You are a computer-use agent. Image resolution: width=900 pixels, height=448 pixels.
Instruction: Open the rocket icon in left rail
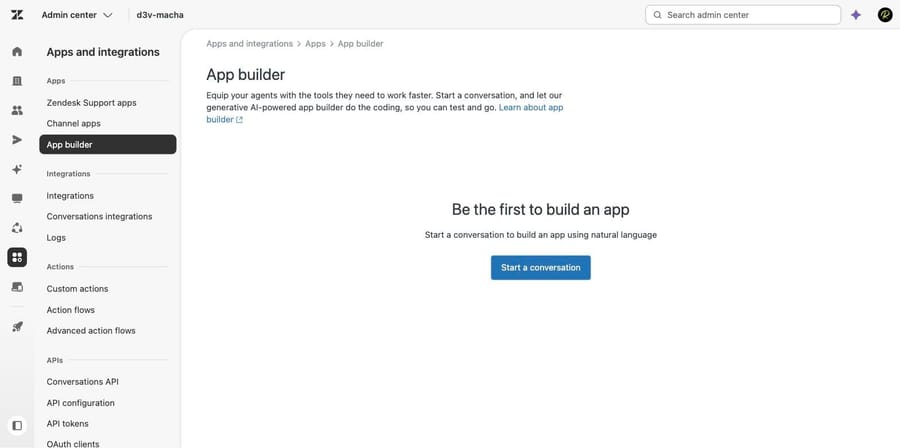(x=17, y=326)
